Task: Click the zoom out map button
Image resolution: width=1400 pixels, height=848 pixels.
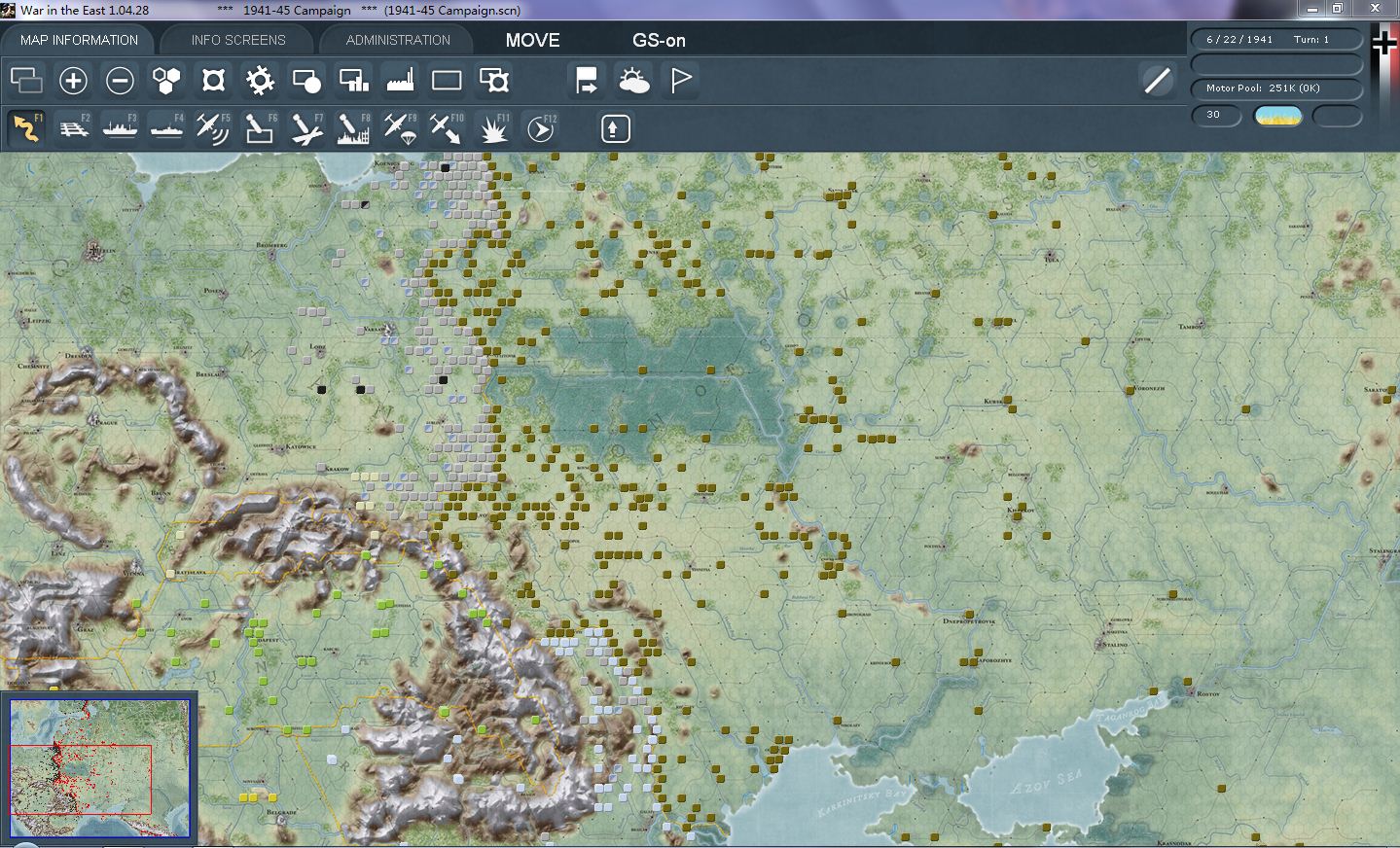Action: coord(120,81)
